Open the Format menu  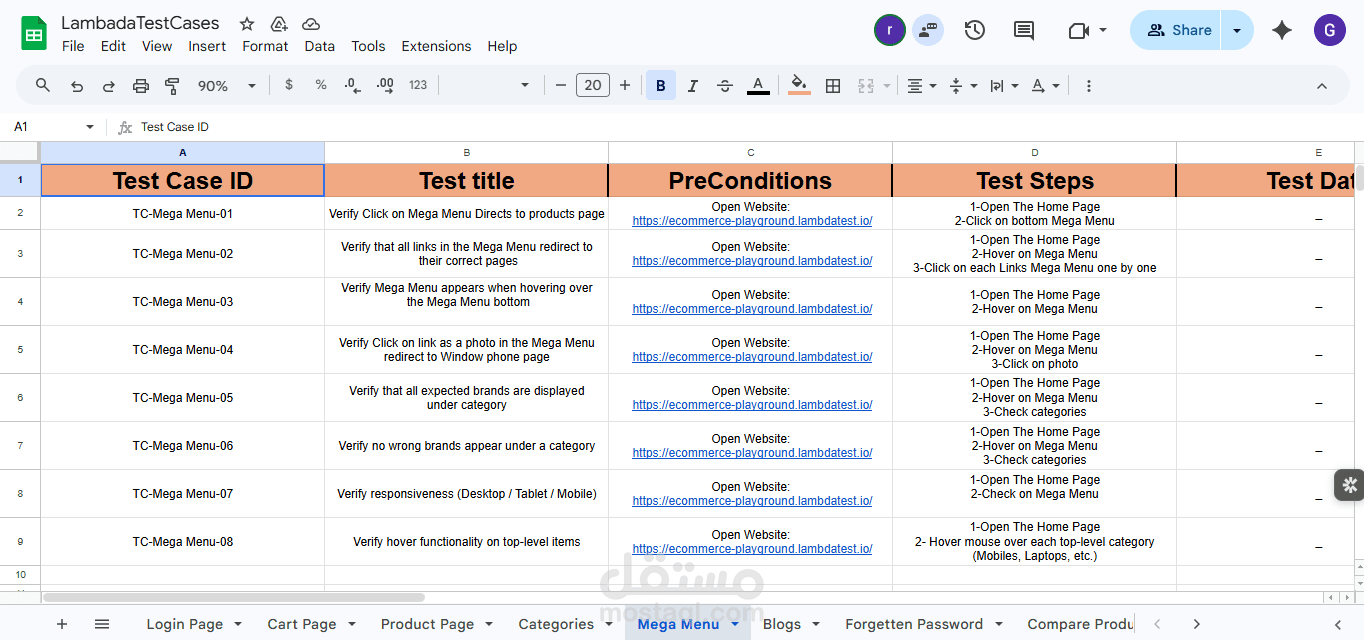[x=265, y=46]
